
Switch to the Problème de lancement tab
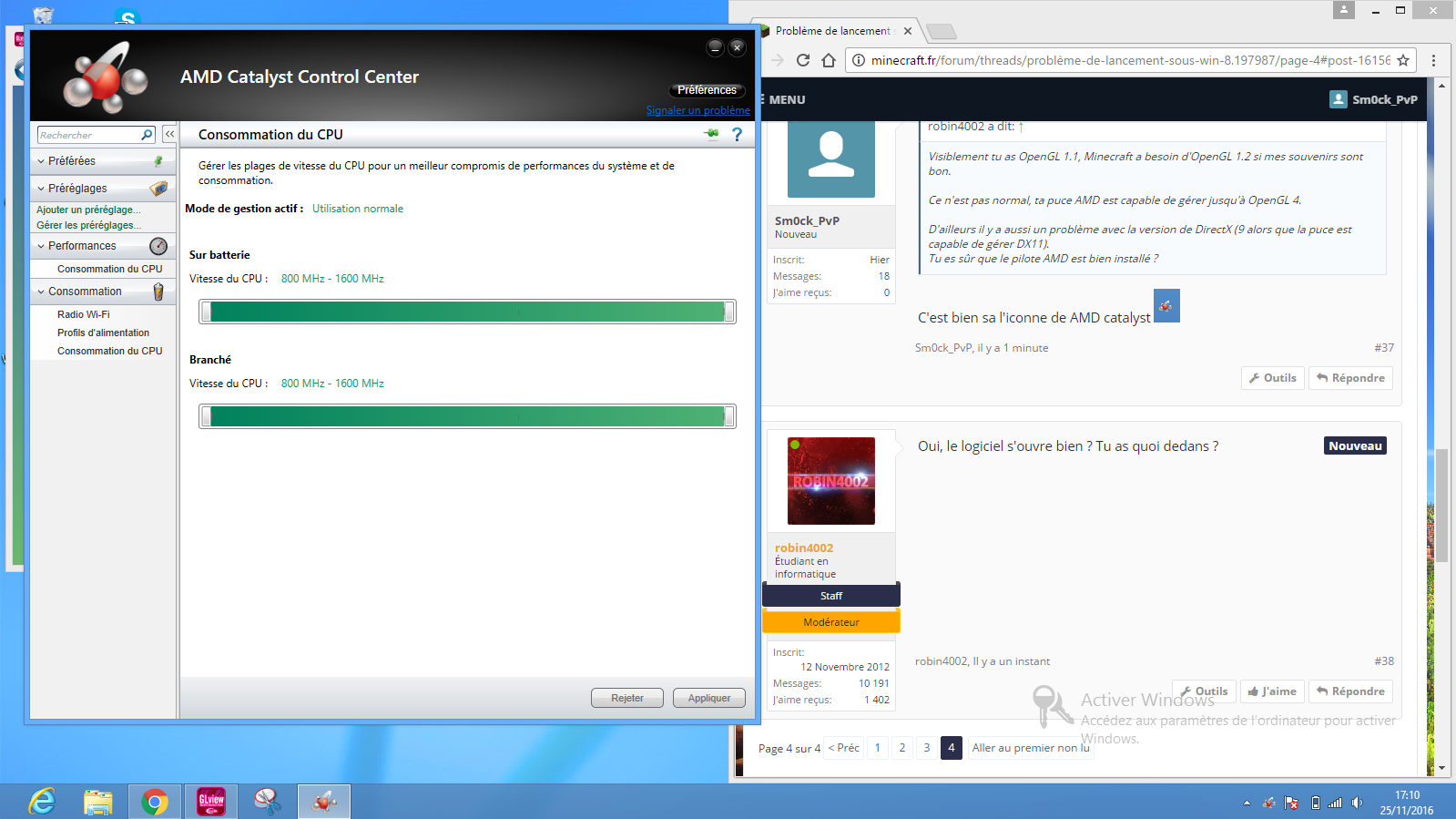(x=833, y=31)
